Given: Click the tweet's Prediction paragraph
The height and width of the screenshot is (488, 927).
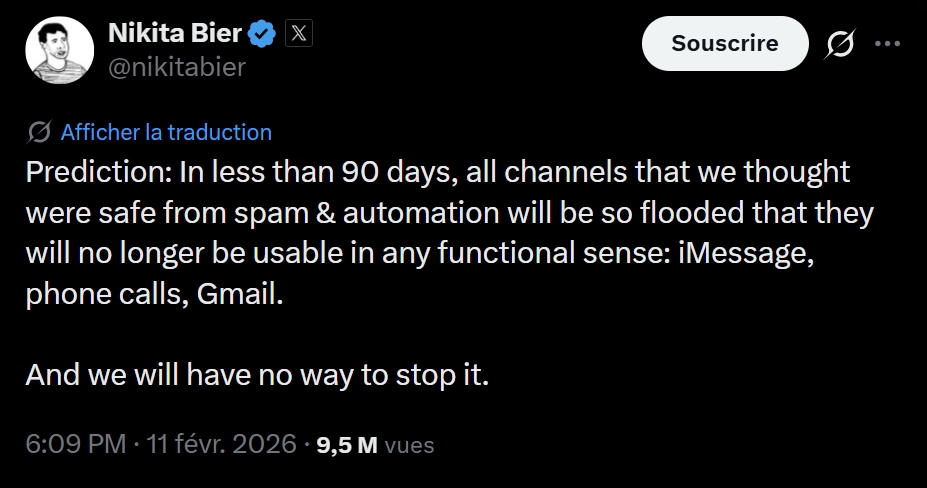Looking at the screenshot, I should coord(437,235).
